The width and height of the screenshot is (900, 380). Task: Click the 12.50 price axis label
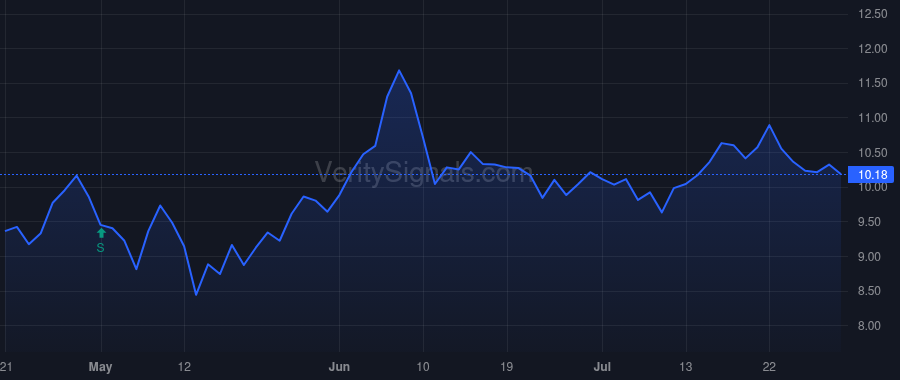[872, 14]
